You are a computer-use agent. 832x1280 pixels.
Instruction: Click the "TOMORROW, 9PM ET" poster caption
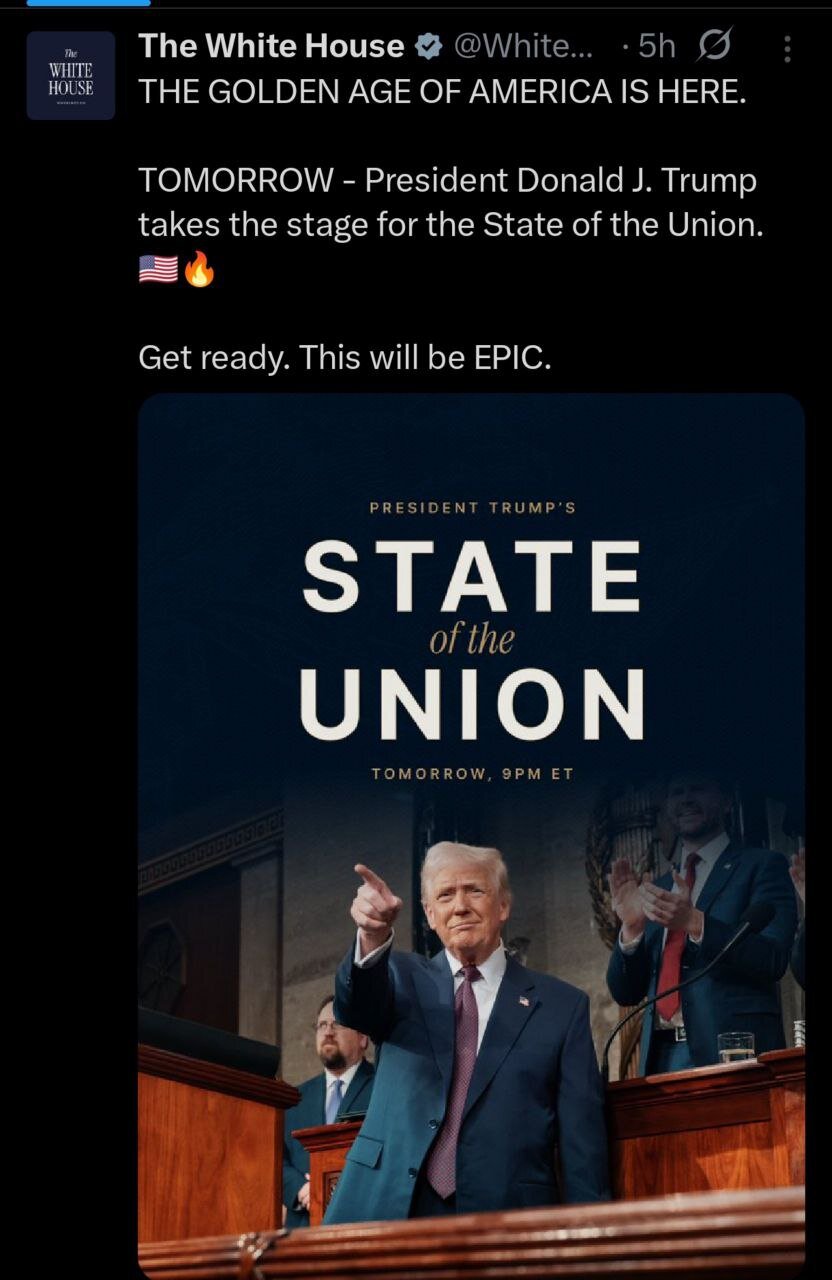[x=472, y=774]
